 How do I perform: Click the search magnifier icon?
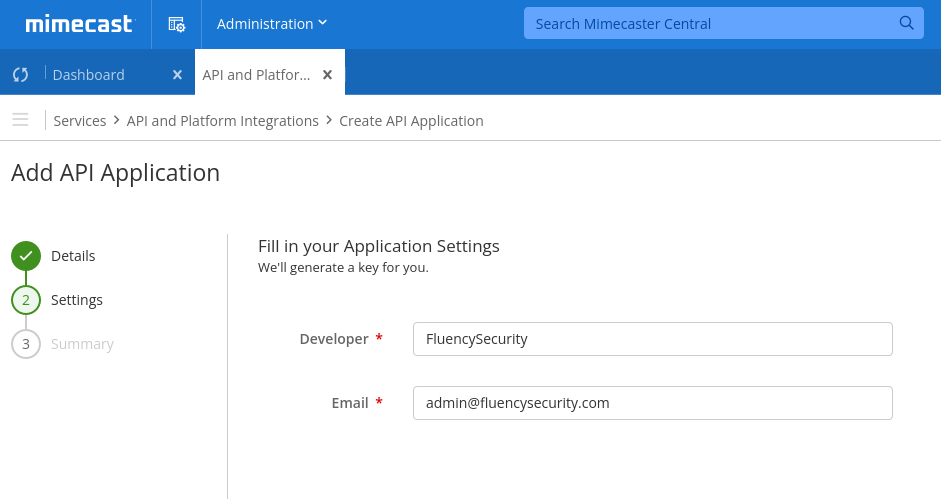coord(906,23)
